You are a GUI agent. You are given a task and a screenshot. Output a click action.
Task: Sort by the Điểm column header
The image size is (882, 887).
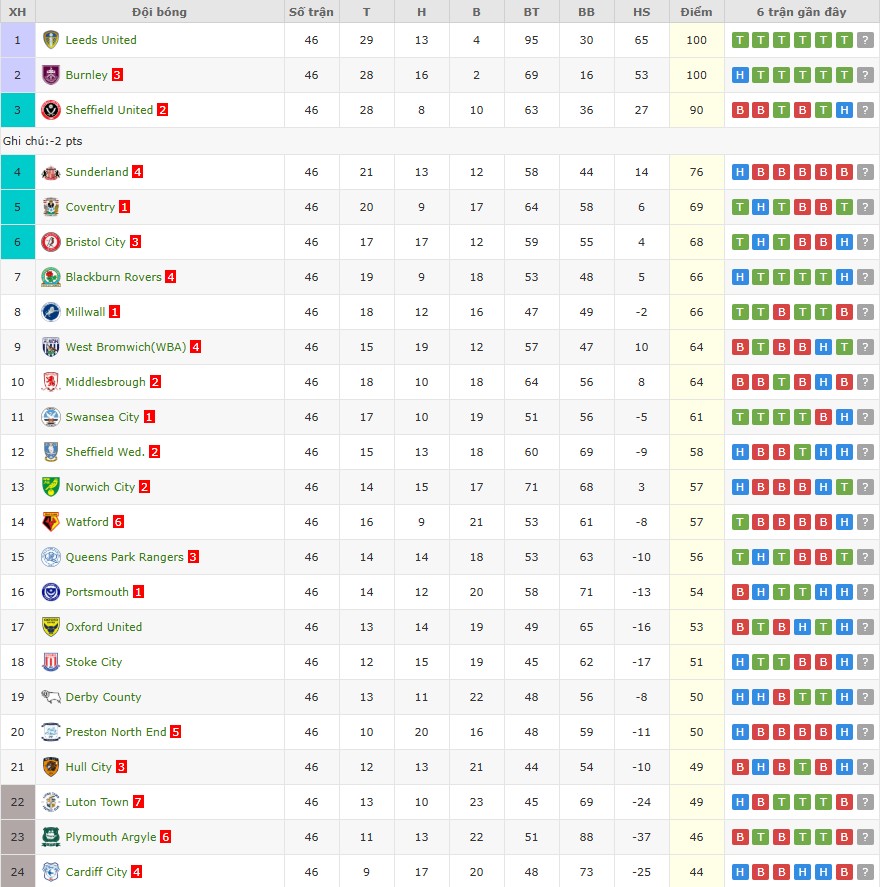pos(696,12)
